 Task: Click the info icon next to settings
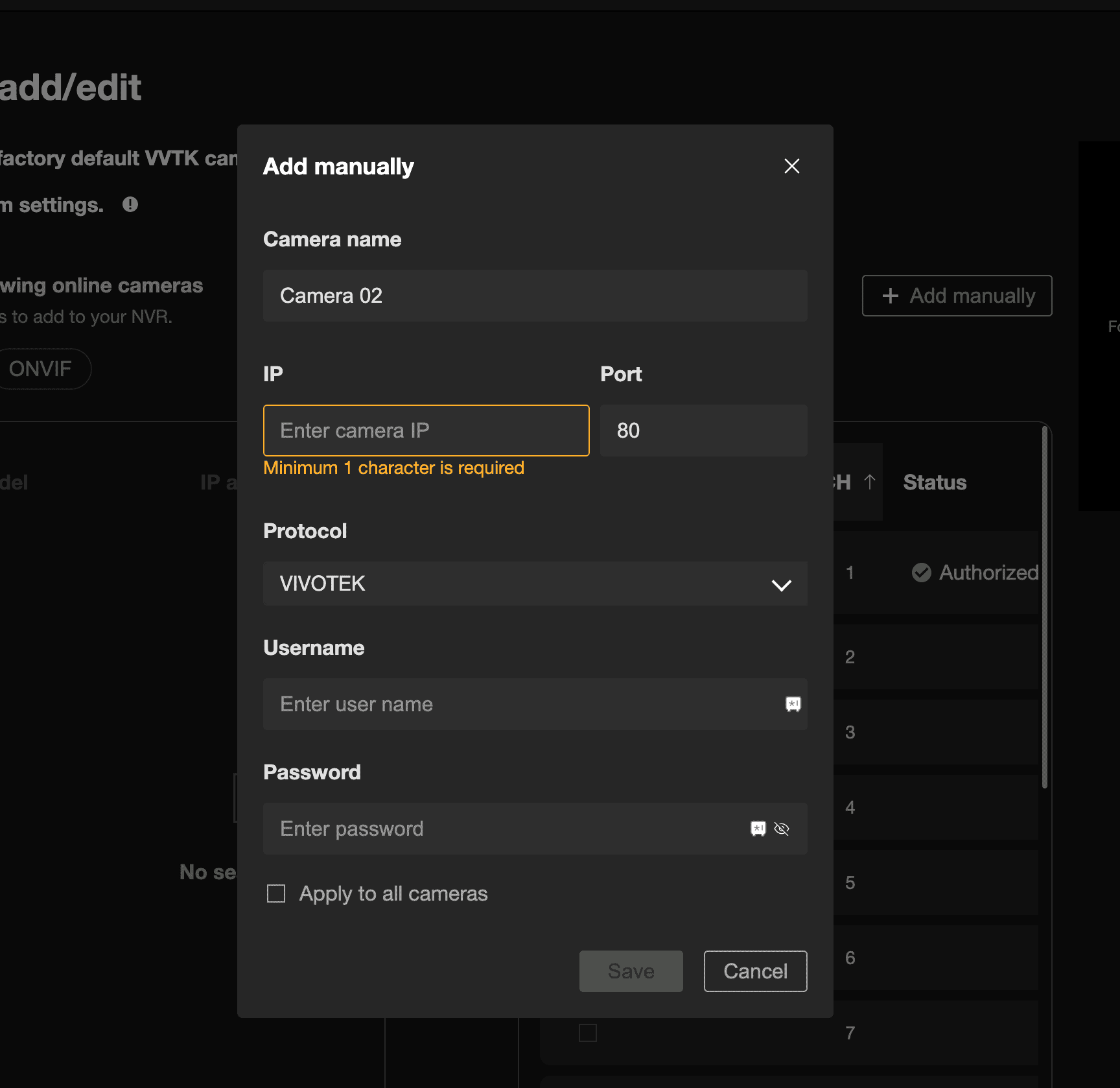click(130, 205)
